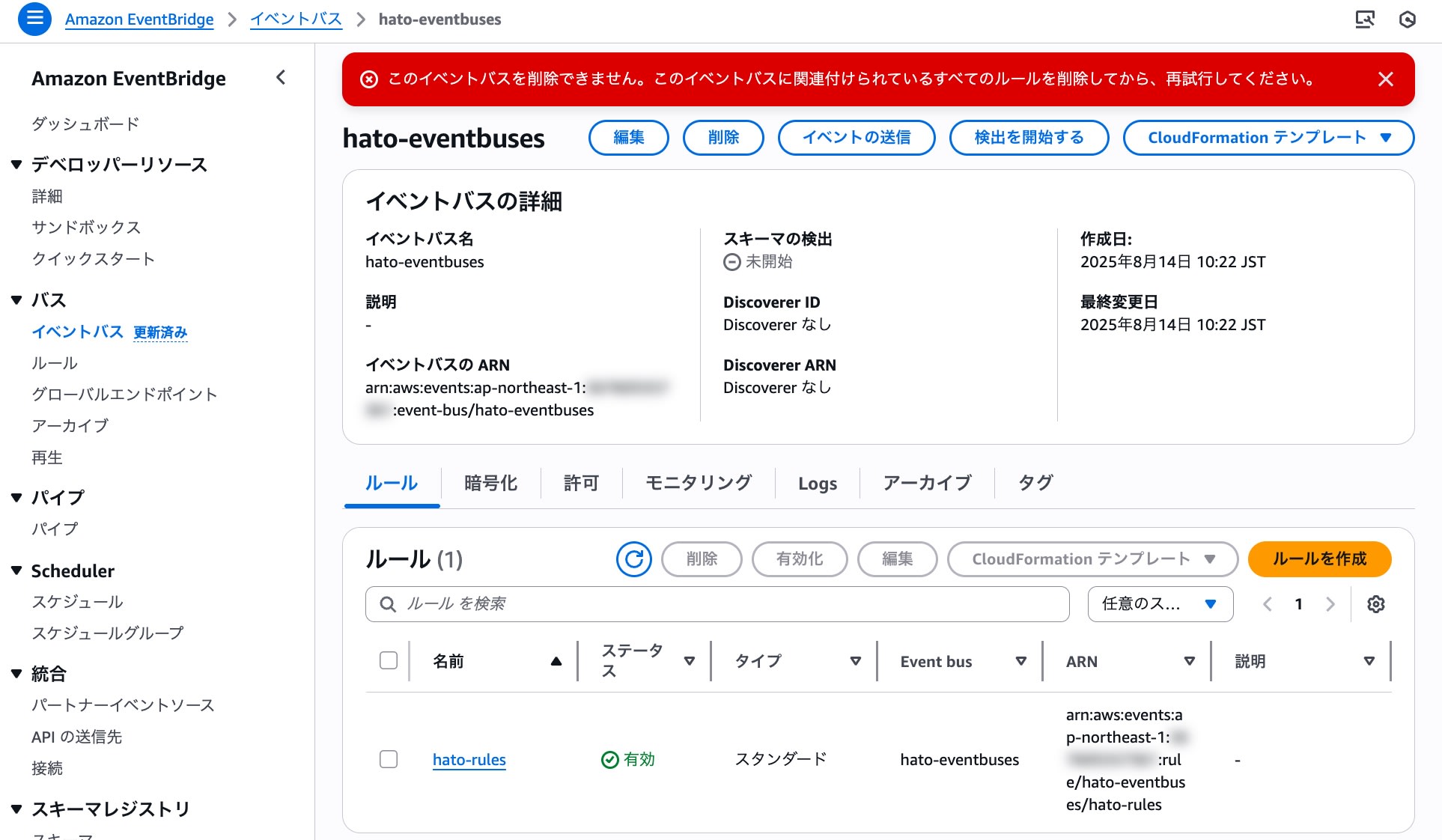The width and height of the screenshot is (1442, 840).
Task: Collapse the Scheduler sidebar section
Action: [x=16, y=570]
